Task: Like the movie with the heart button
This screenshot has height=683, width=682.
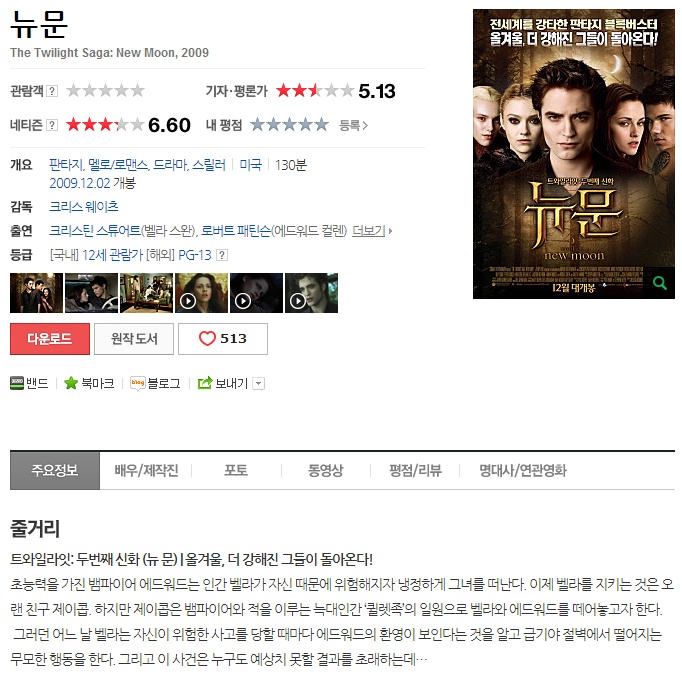Action: [223, 339]
